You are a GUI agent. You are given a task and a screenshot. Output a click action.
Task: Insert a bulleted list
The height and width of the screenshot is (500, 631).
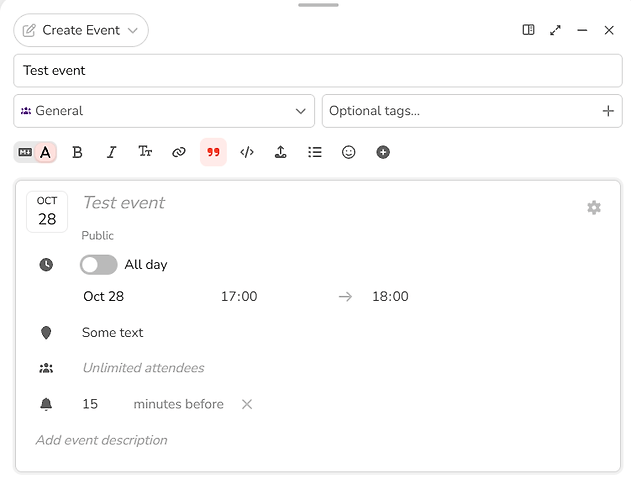pyautogui.click(x=315, y=152)
